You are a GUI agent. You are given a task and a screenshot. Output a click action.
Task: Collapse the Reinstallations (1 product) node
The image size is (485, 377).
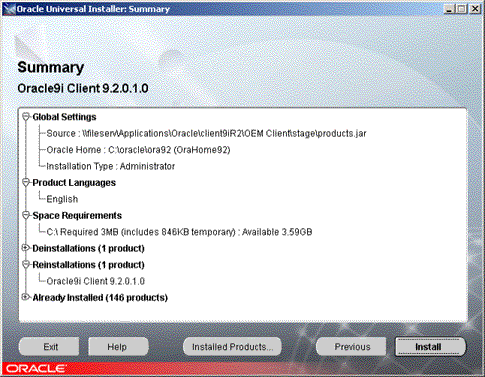pyautogui.click(x=26, y=265)
